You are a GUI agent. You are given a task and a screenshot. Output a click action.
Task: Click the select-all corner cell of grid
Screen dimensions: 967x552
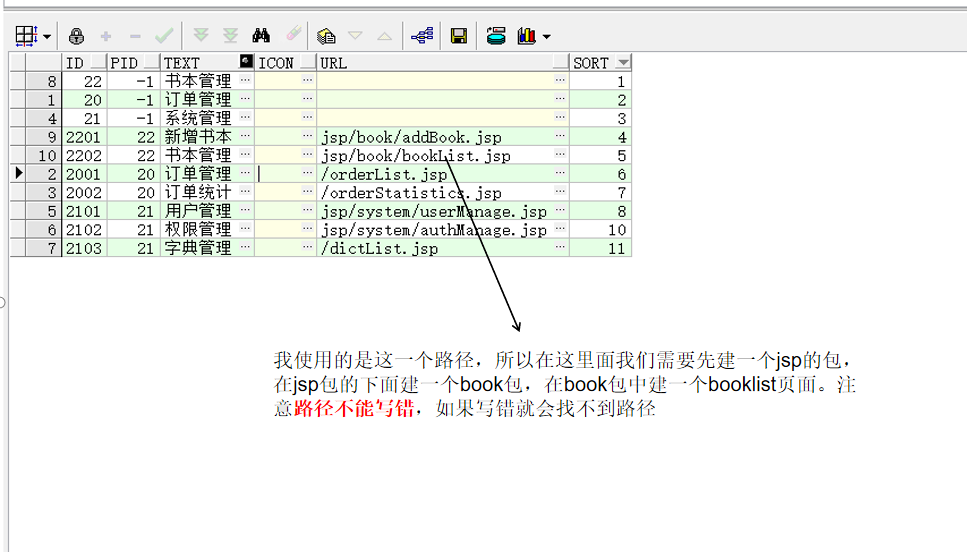[18, 62]
